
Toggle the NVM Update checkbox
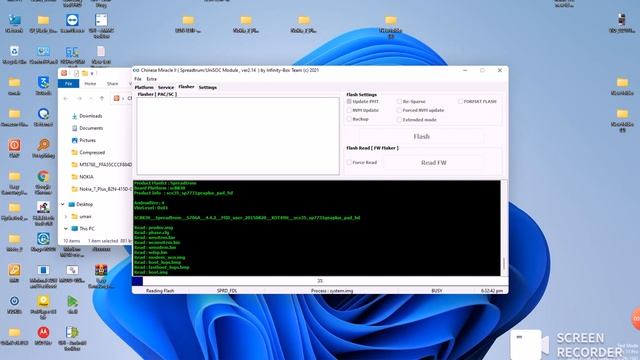tap(349, 110)
